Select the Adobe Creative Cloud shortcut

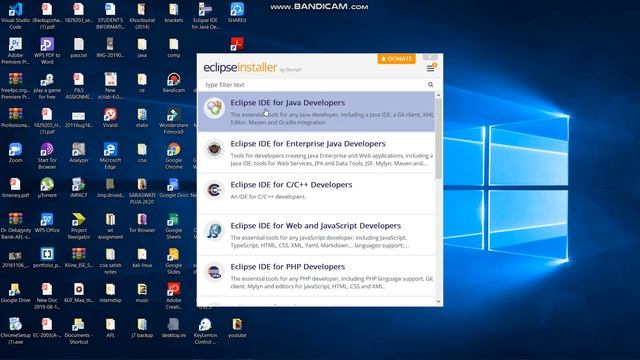pyautogui.click(x=174, y=296)
